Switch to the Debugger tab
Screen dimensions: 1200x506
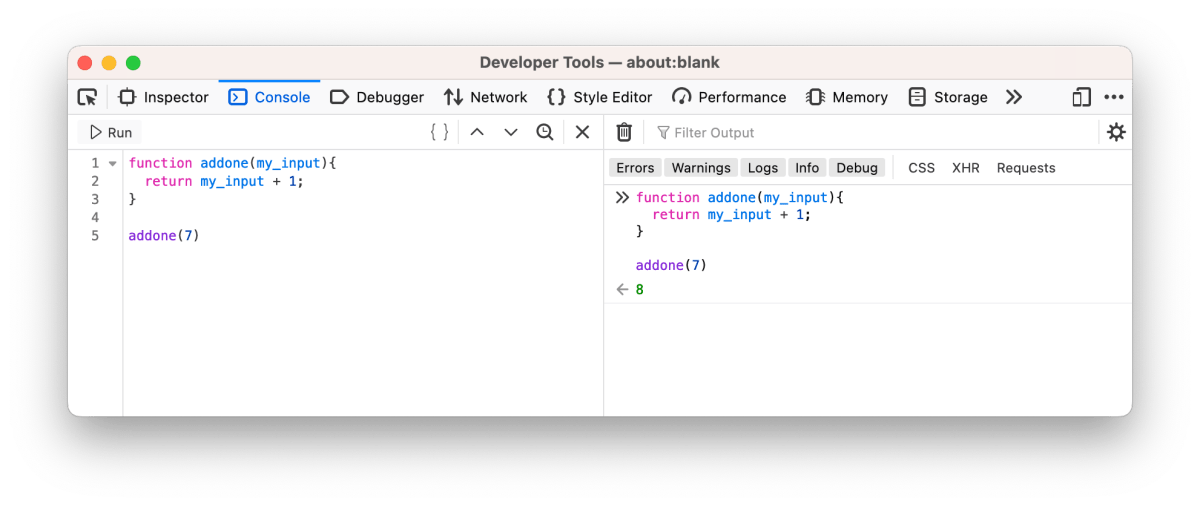pyautogui.click(x=377, y=97)
